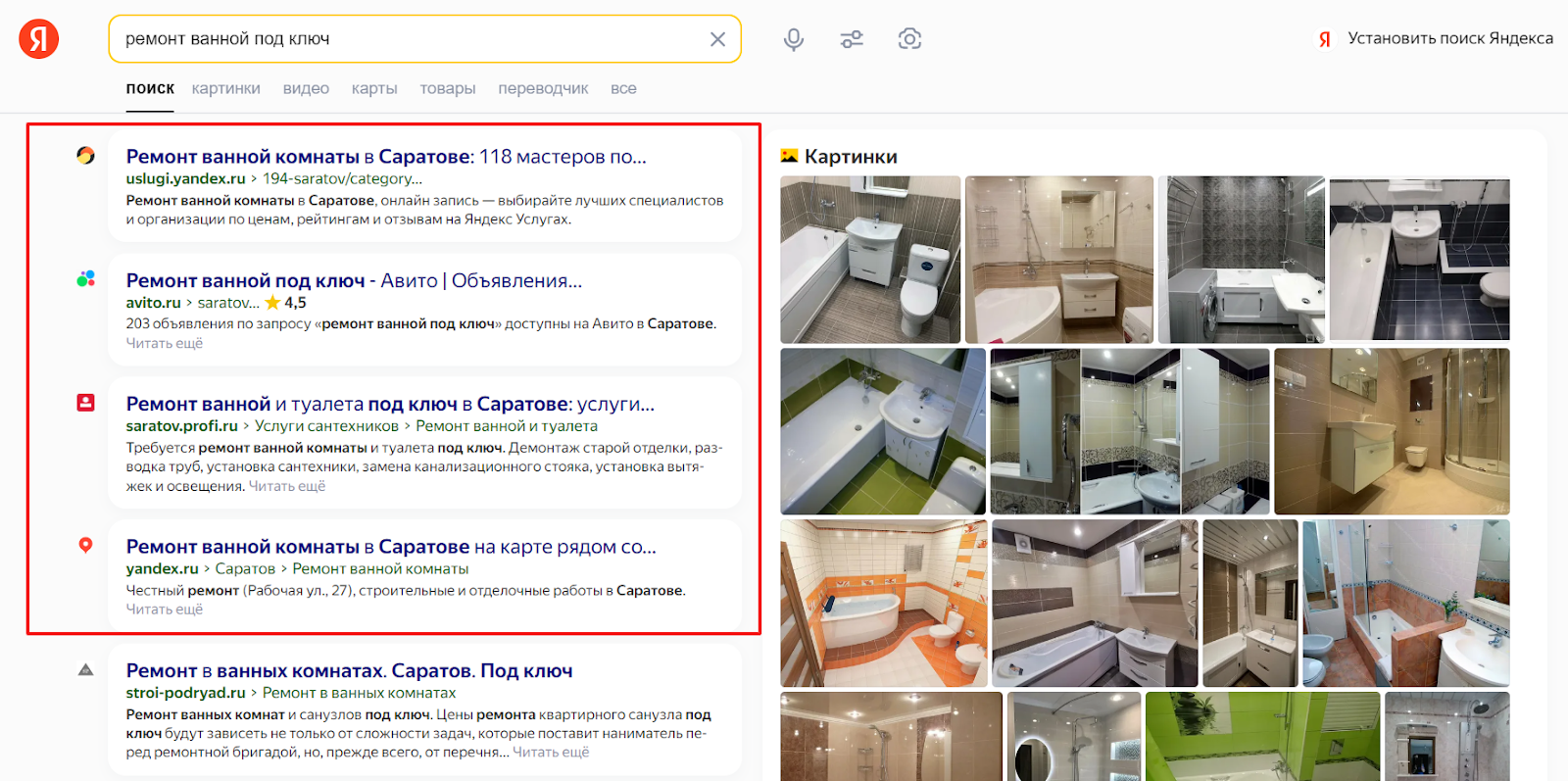Click 'yandex.ru' site address in maps result

coord(162,568)
